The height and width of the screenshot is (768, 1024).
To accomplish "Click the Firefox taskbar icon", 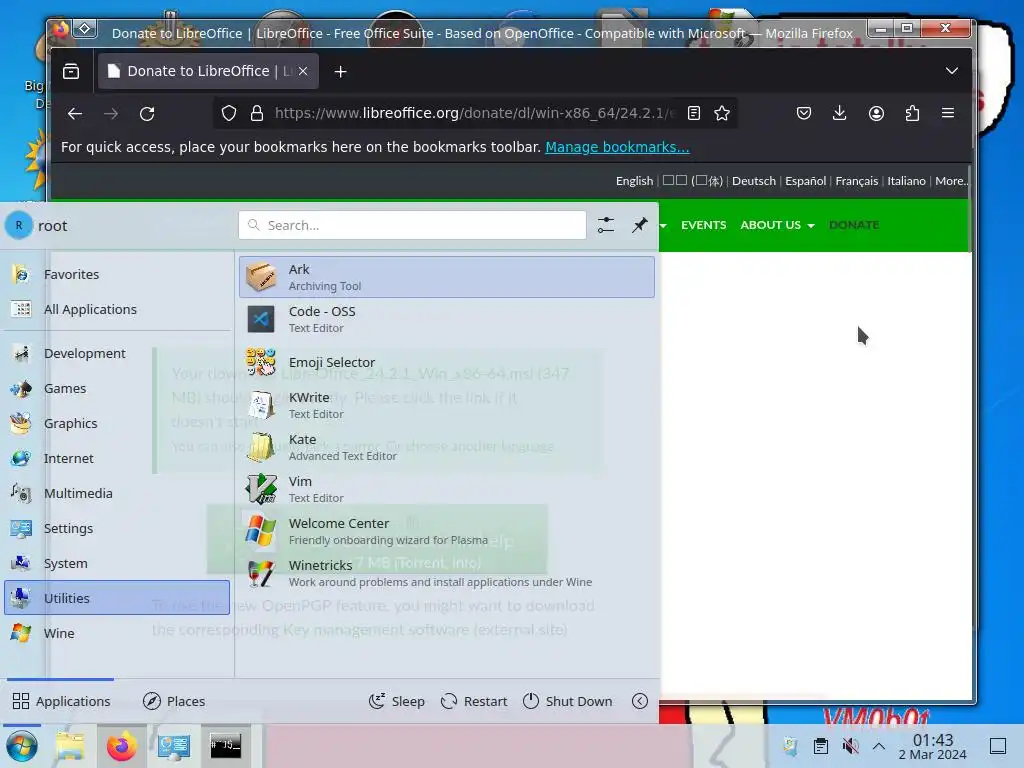I will pyautogui.click(x=121, y=746).
